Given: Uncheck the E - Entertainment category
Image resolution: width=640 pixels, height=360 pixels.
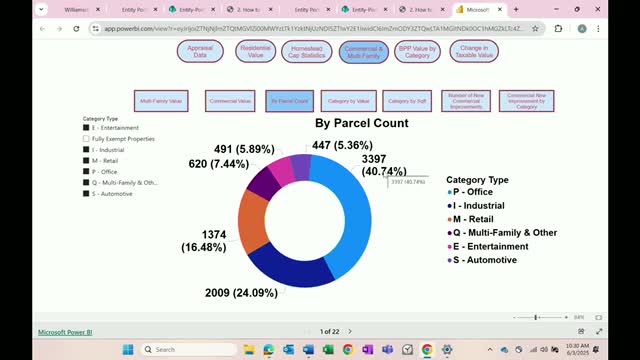Looking at the screenshot, I should pos(86,128).
